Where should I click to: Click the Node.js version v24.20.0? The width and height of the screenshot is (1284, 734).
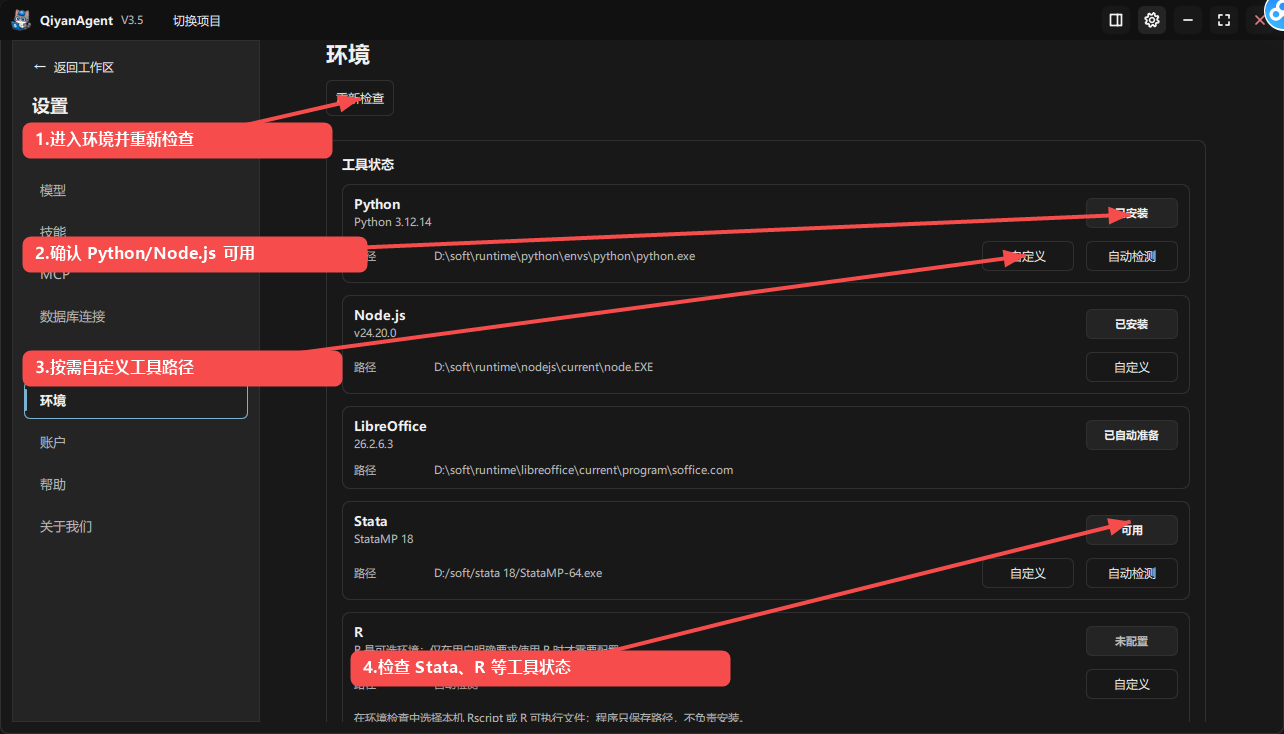point(375,333)
